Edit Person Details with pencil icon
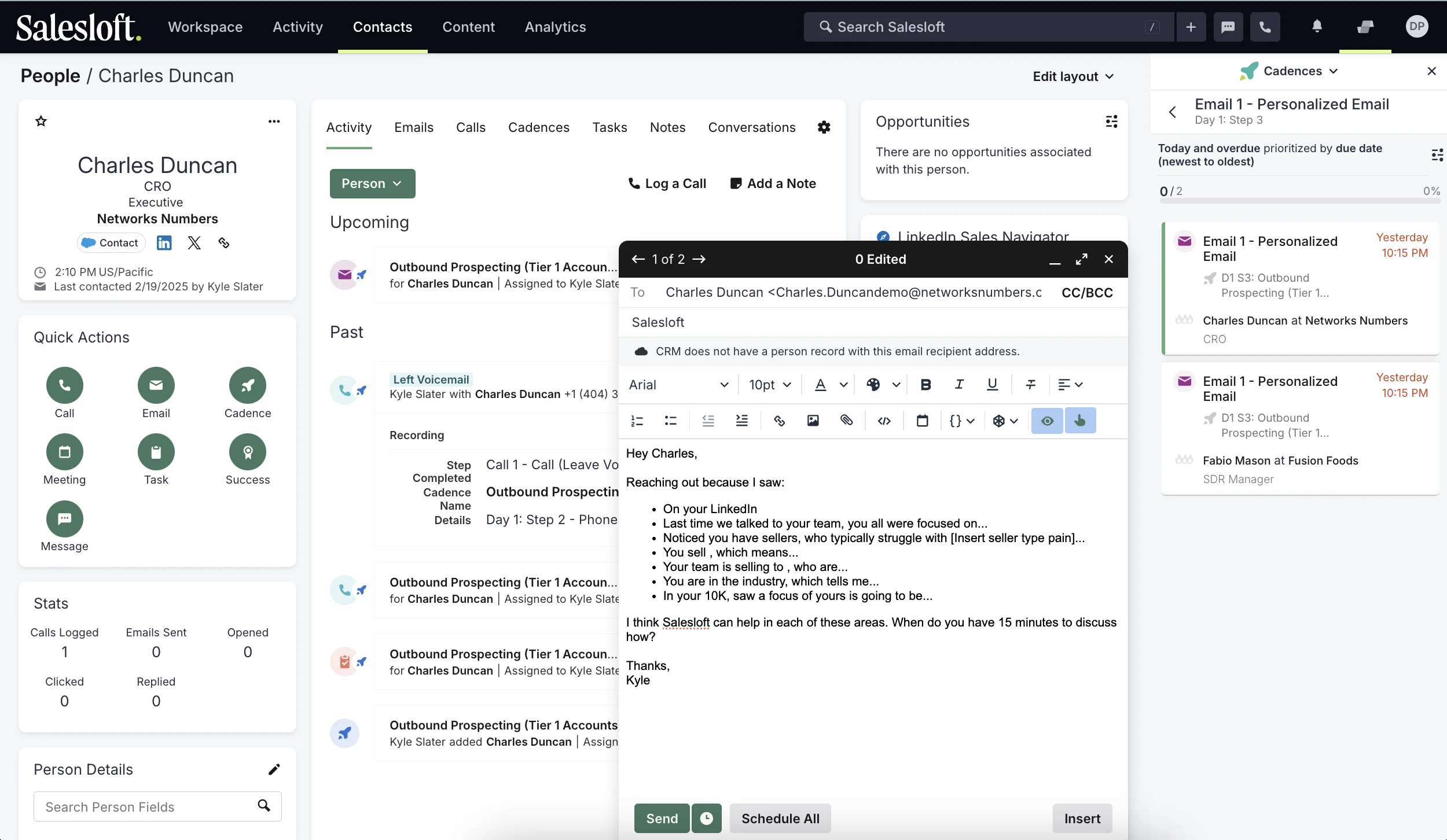 coord(274,769)
